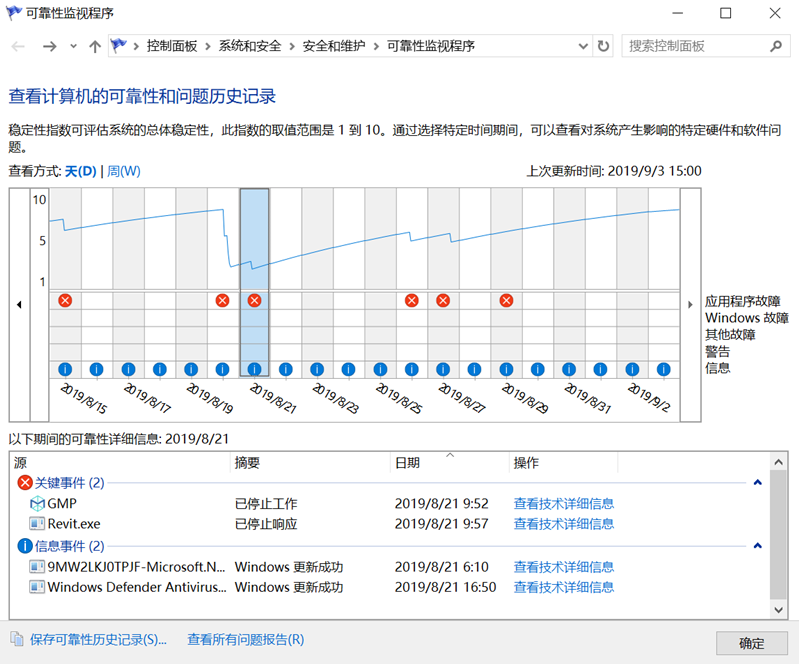Click the Windows Defender Antivirus row icon

point(37,587)
